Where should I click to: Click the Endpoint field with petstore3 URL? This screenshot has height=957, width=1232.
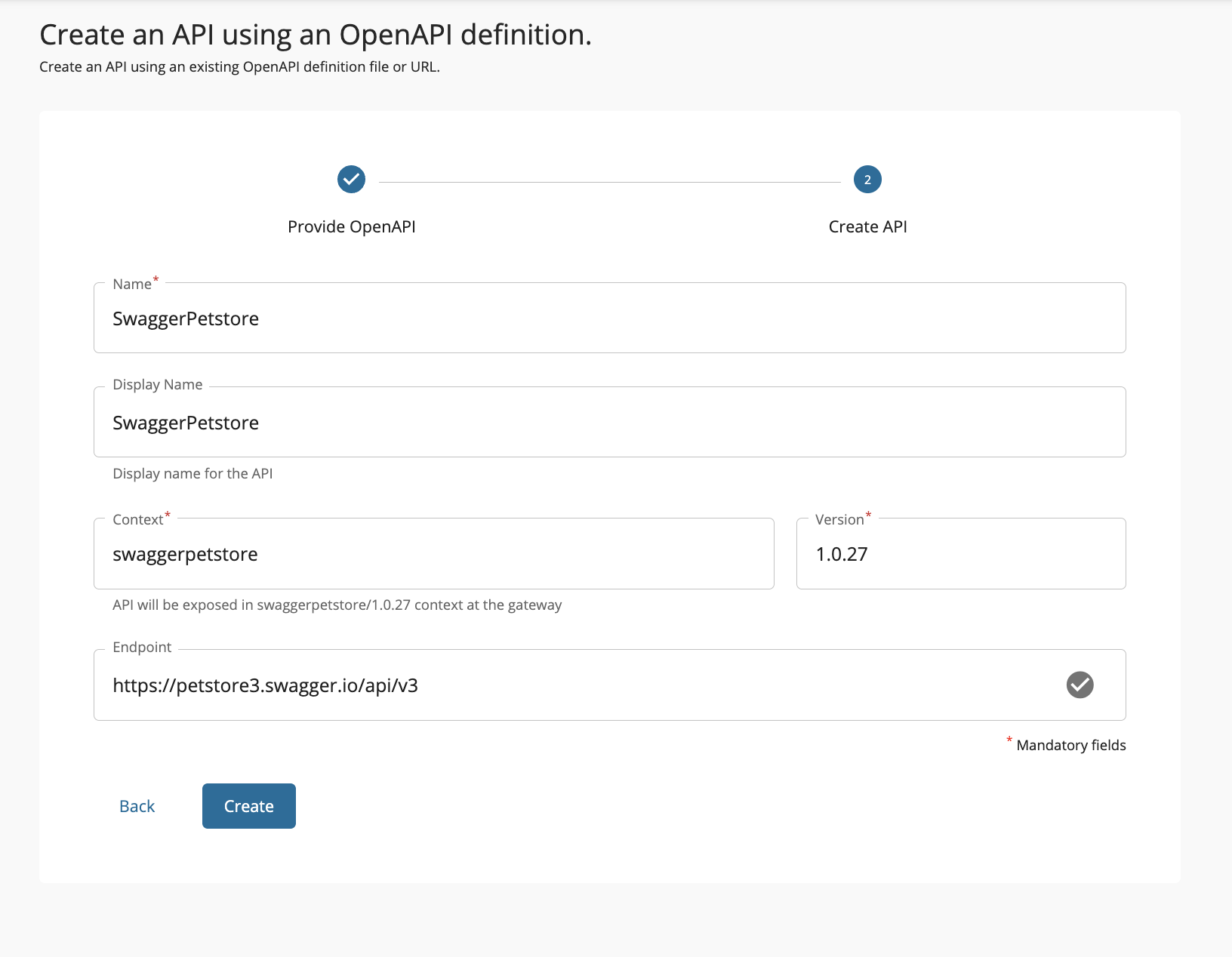[528, 685]
